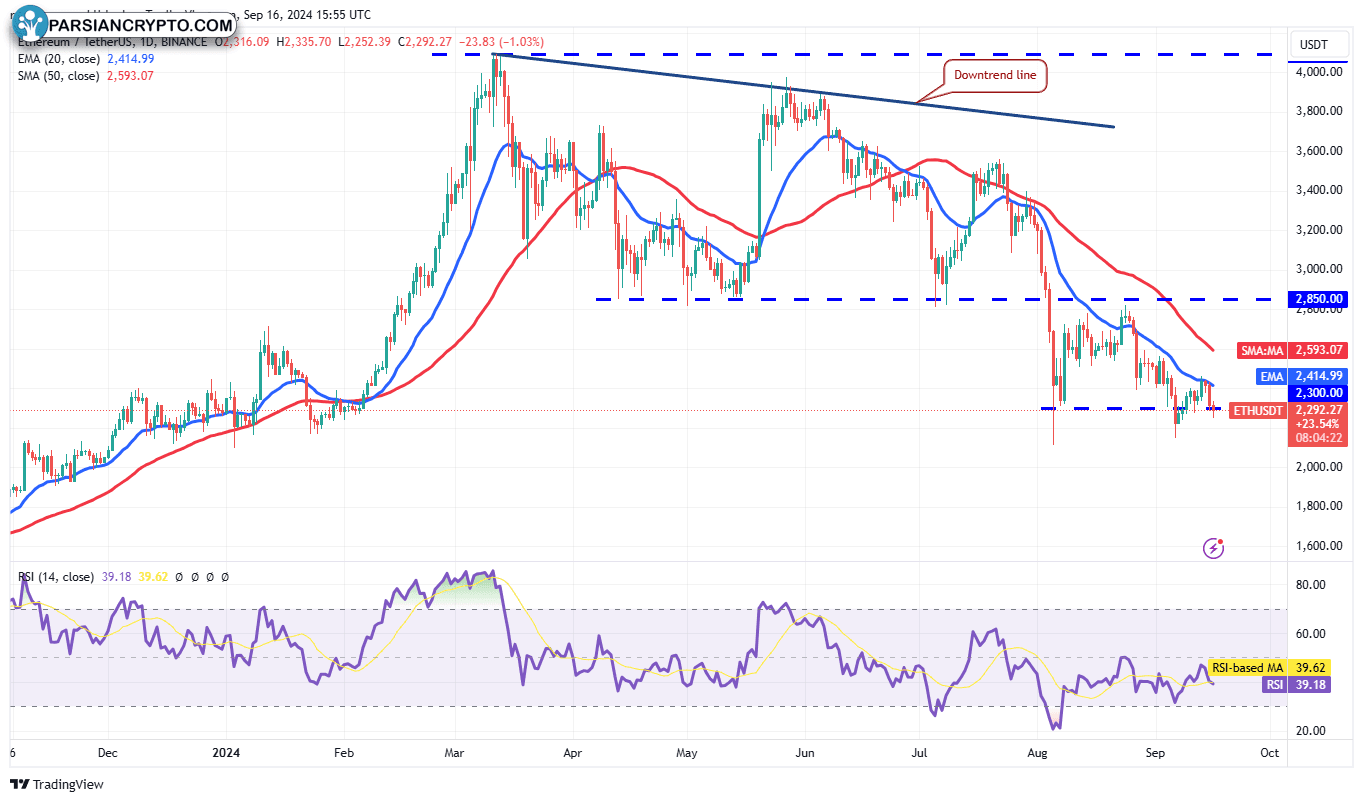Click Sep on the time axis
Image resolution: width=1363 pixels, height=802 pixels.
(1156, 752)
